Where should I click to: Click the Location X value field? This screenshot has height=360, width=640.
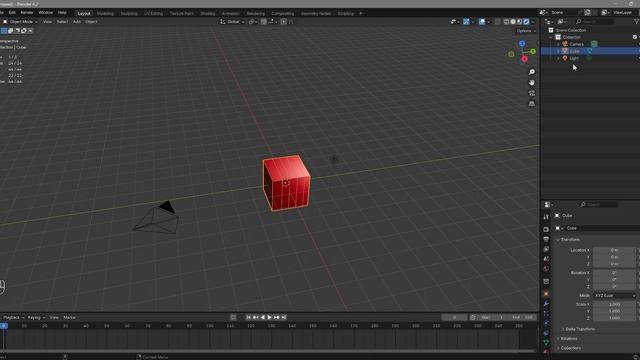[x=615, y=250]
